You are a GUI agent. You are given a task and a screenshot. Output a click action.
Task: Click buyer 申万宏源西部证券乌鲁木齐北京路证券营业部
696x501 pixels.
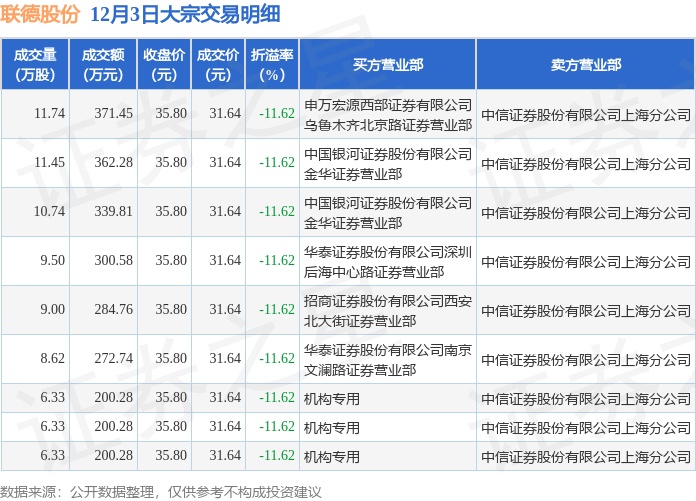[x=388, y=115]
